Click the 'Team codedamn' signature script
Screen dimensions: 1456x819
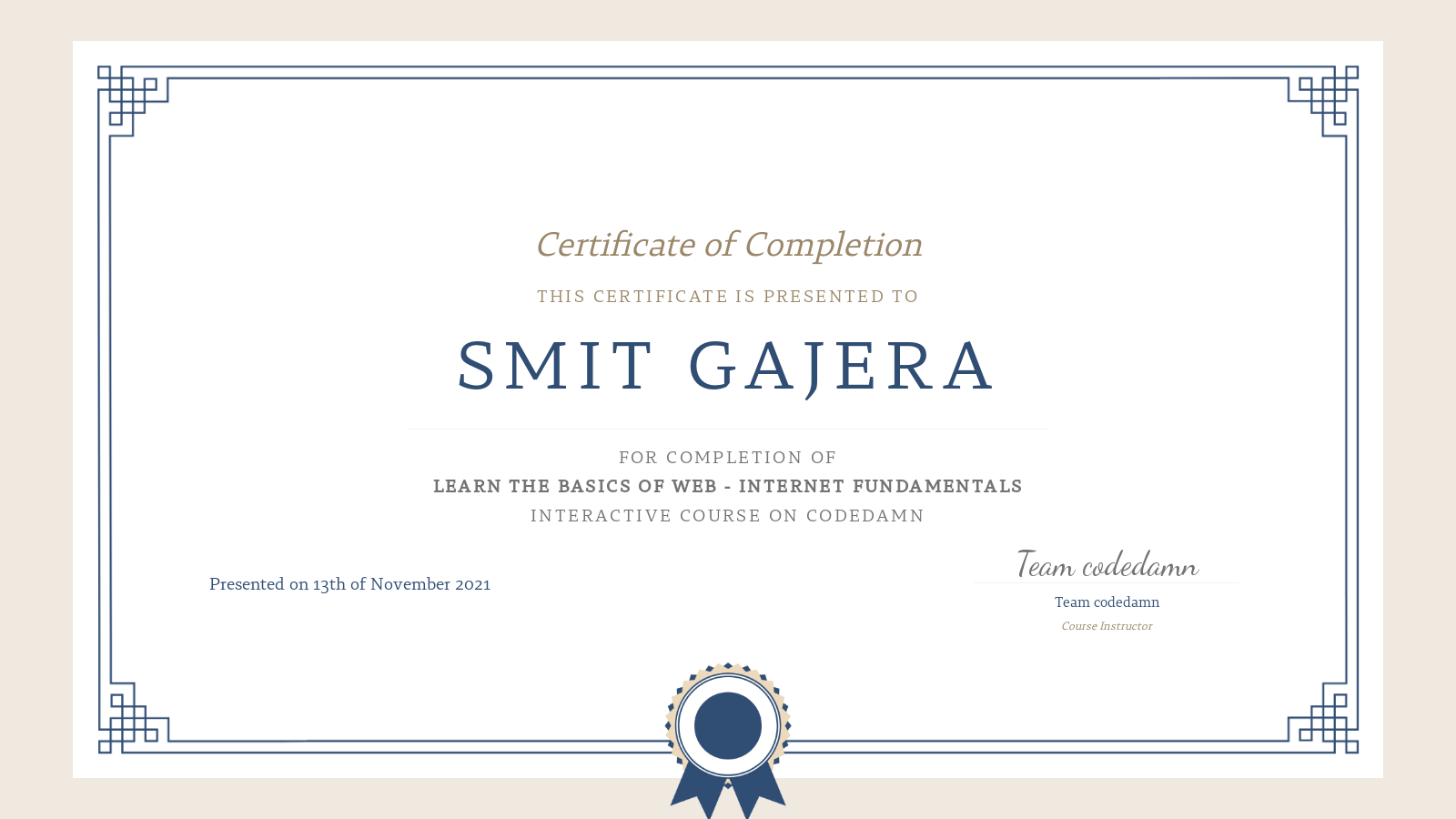coord(1107,565)
